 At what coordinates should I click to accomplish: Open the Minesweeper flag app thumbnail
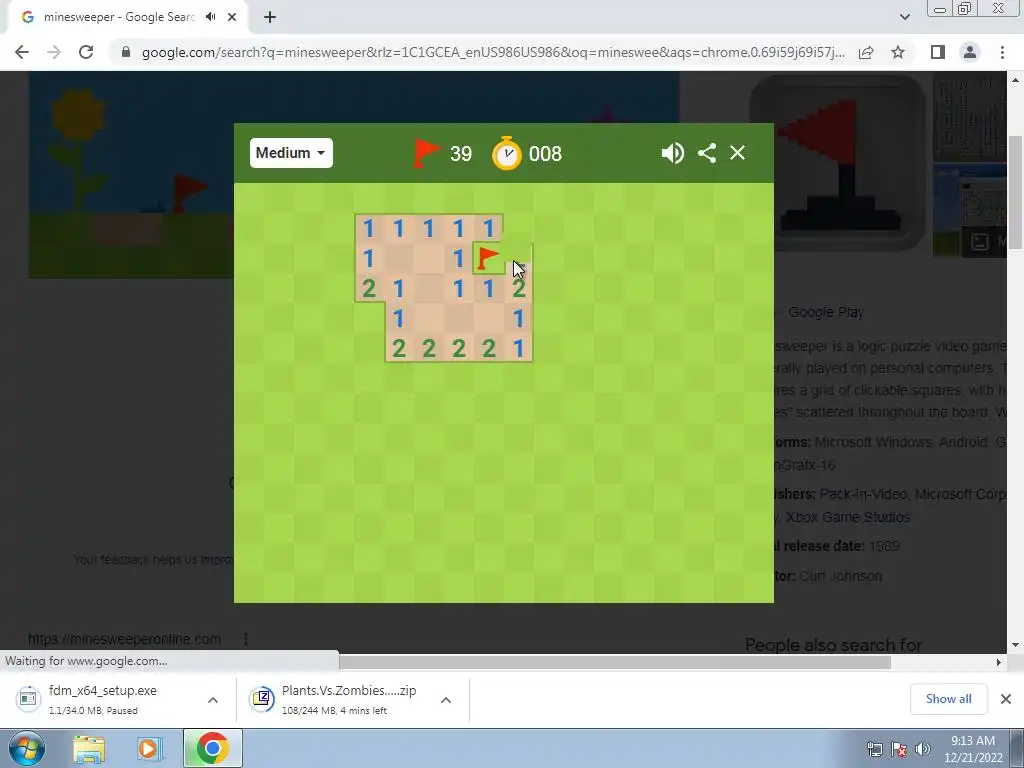click(837, 162)
